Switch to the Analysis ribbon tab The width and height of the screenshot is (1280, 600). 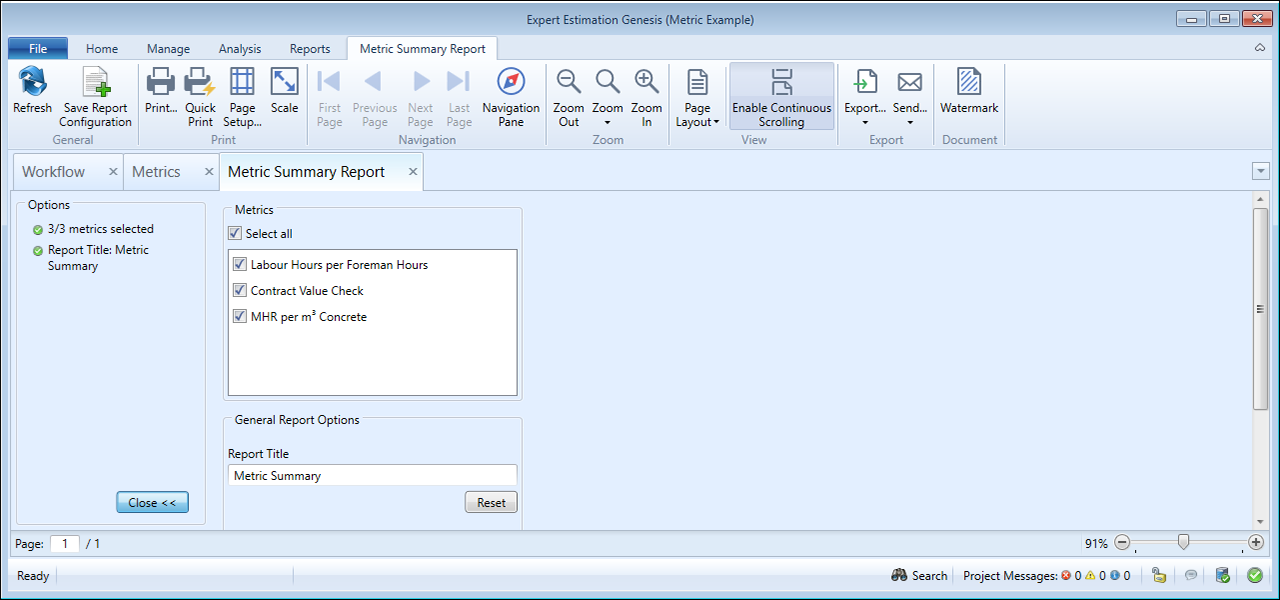(x=239, y=48)
